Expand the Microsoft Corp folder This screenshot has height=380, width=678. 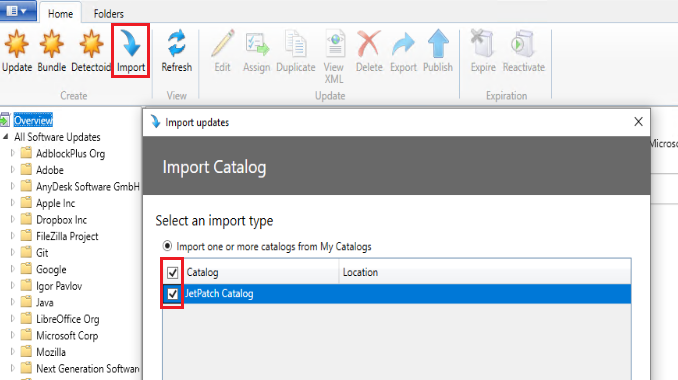coord(13,335)
